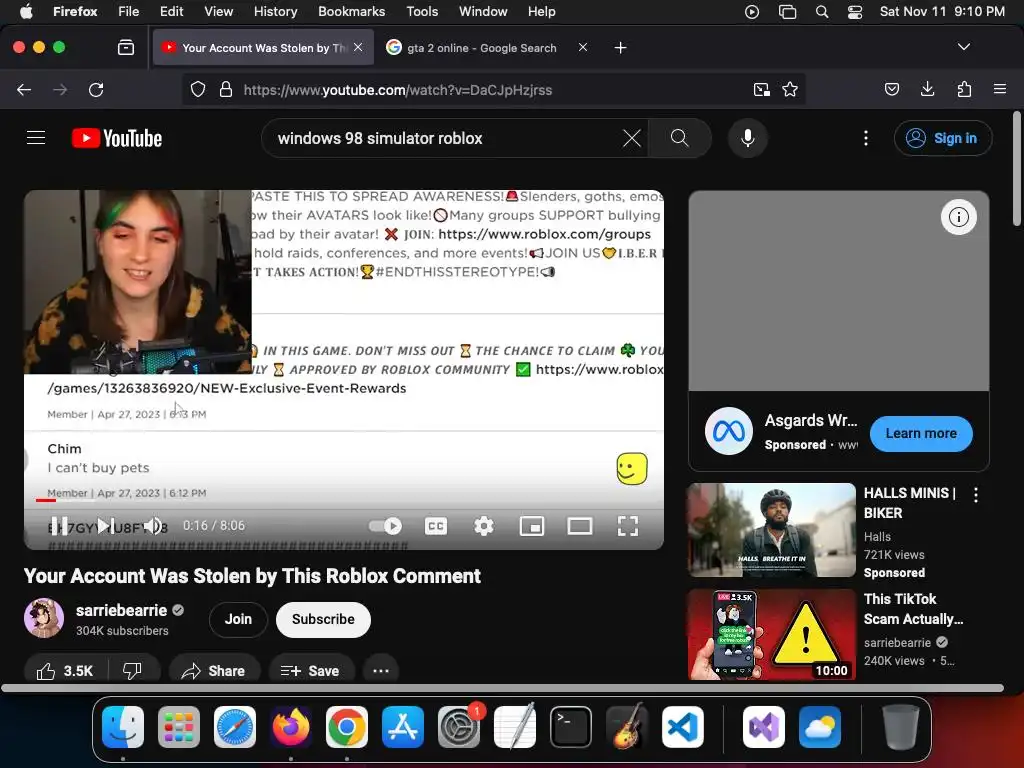Bookmark this page with star
This screenshot has width=1024, height=768.
click(x=790, y=89)
